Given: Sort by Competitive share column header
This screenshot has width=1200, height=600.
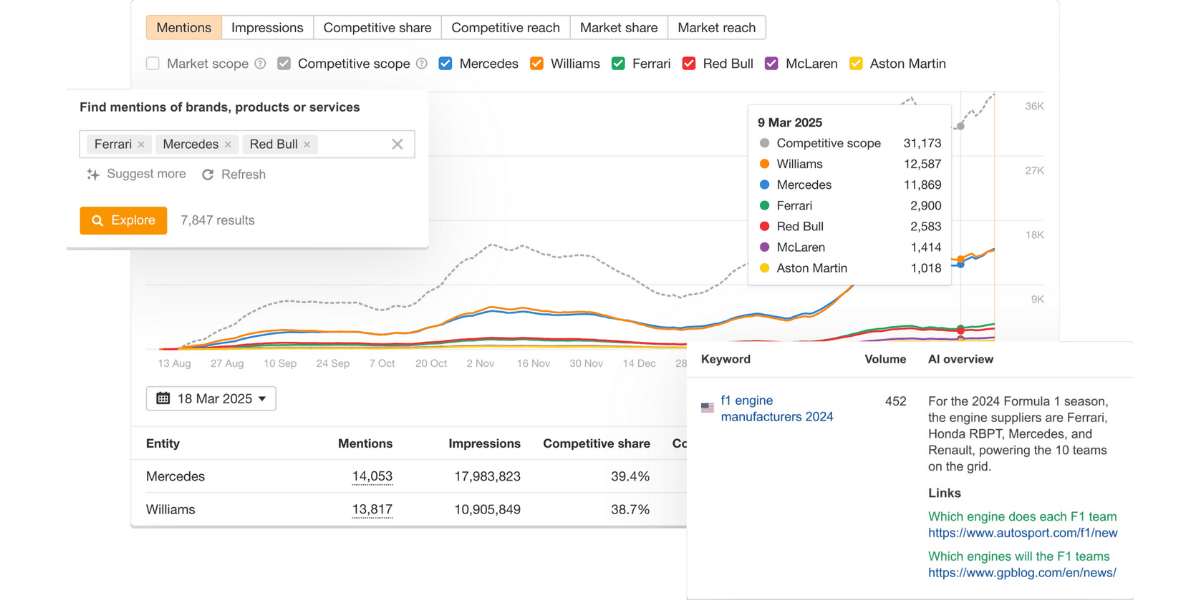Looking at the screenshot, I should tap(596, 443).
